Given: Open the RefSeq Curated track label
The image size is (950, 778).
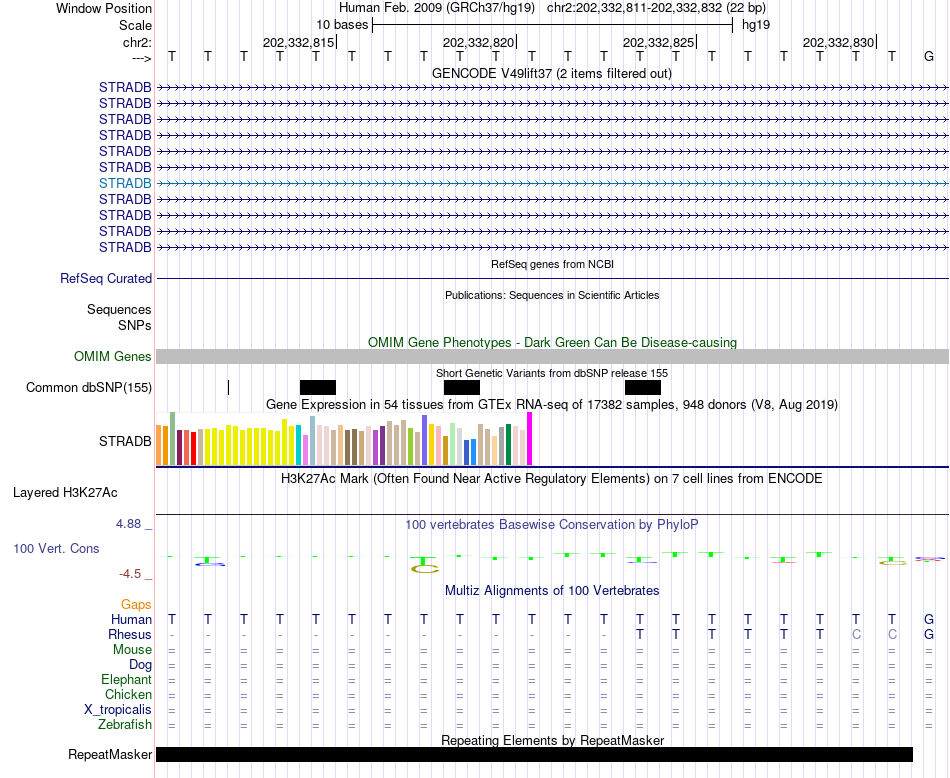Looking at the screenshot, I should pyautogui.click(x=106, y=278).
